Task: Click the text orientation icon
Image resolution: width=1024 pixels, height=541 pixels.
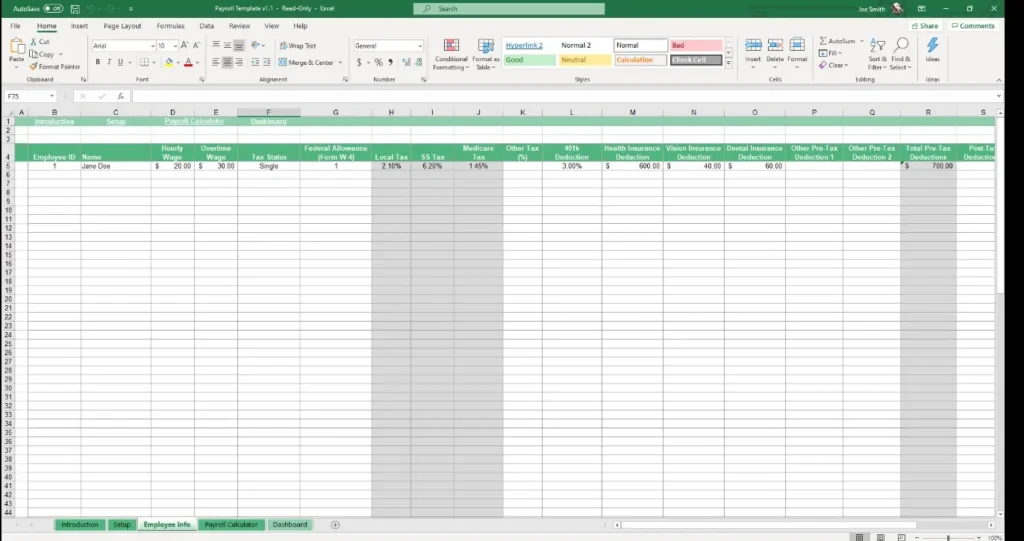Action: [257, 46]
